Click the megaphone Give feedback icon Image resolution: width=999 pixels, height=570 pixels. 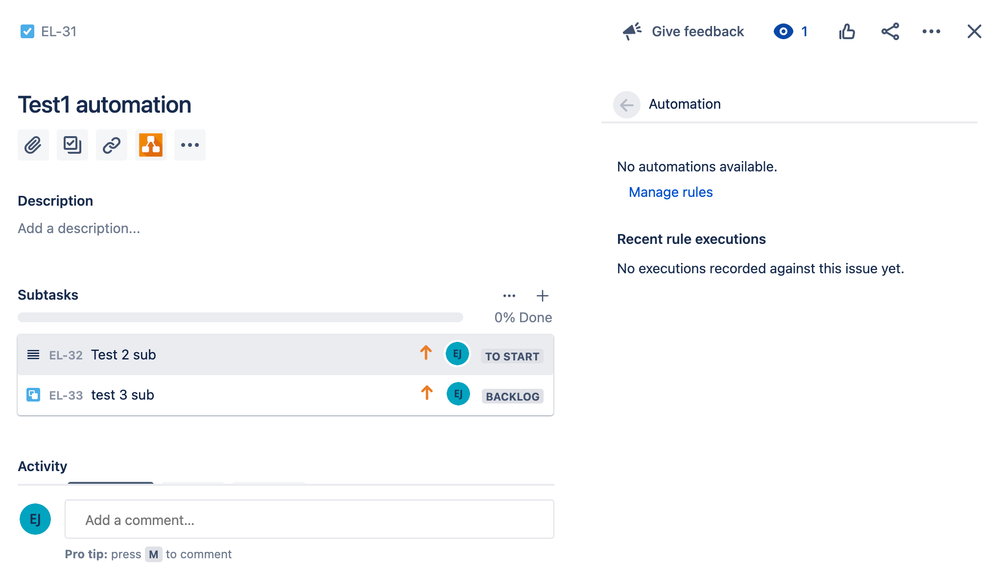632,32
